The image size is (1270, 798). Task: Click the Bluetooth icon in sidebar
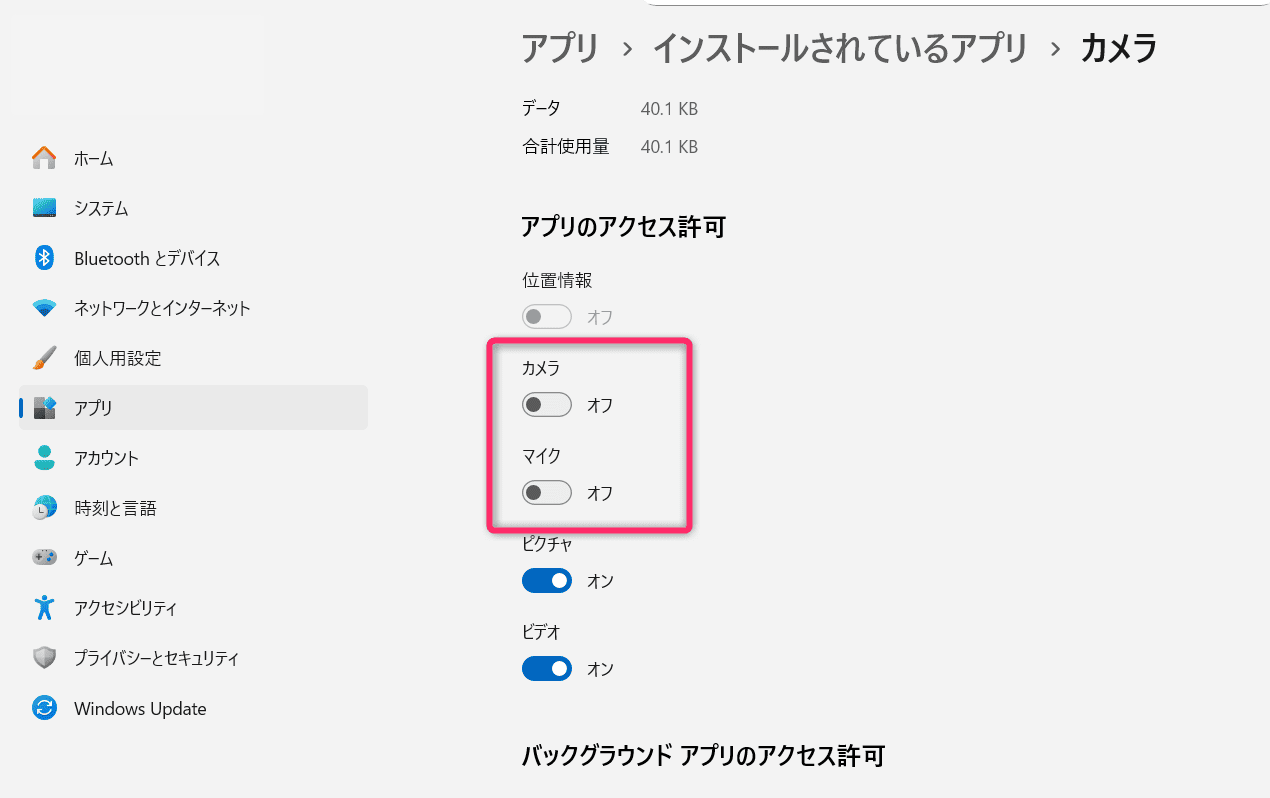(x=44, y=258)
